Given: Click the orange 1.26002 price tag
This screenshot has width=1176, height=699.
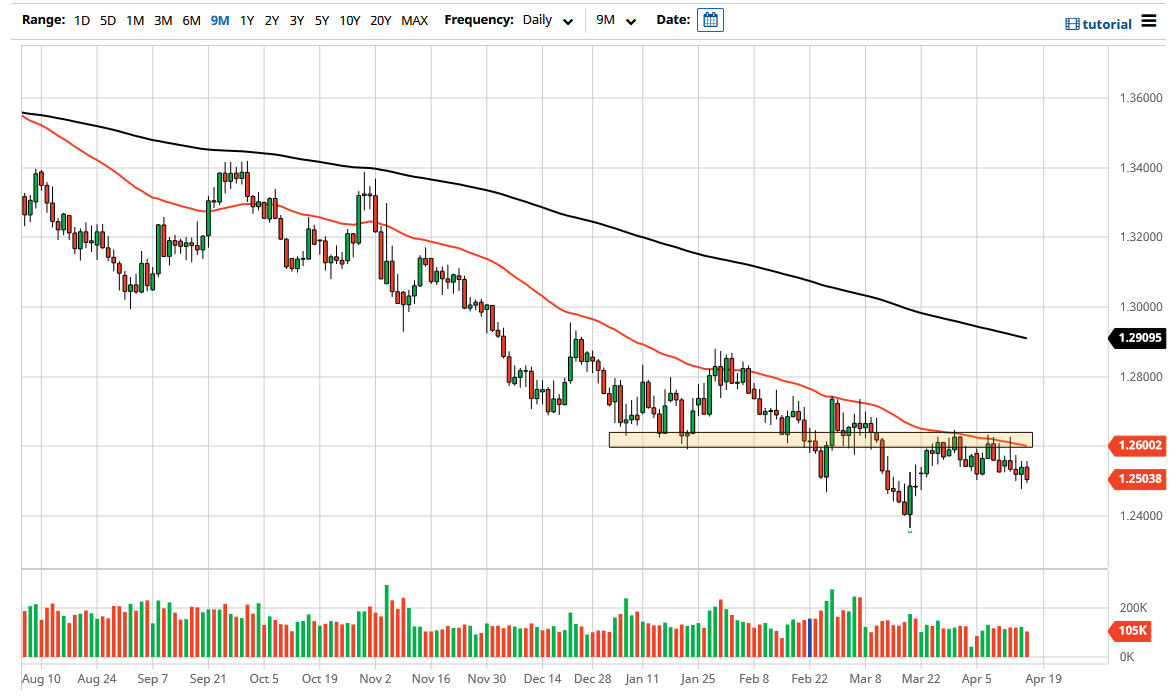Looking at the screenshot, I should pyautogui.click(x=1140, y=446).
